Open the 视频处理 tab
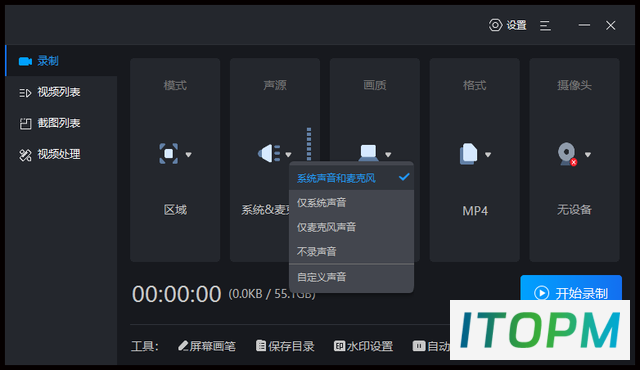This screenshot has height=370, width=640. 61,154
